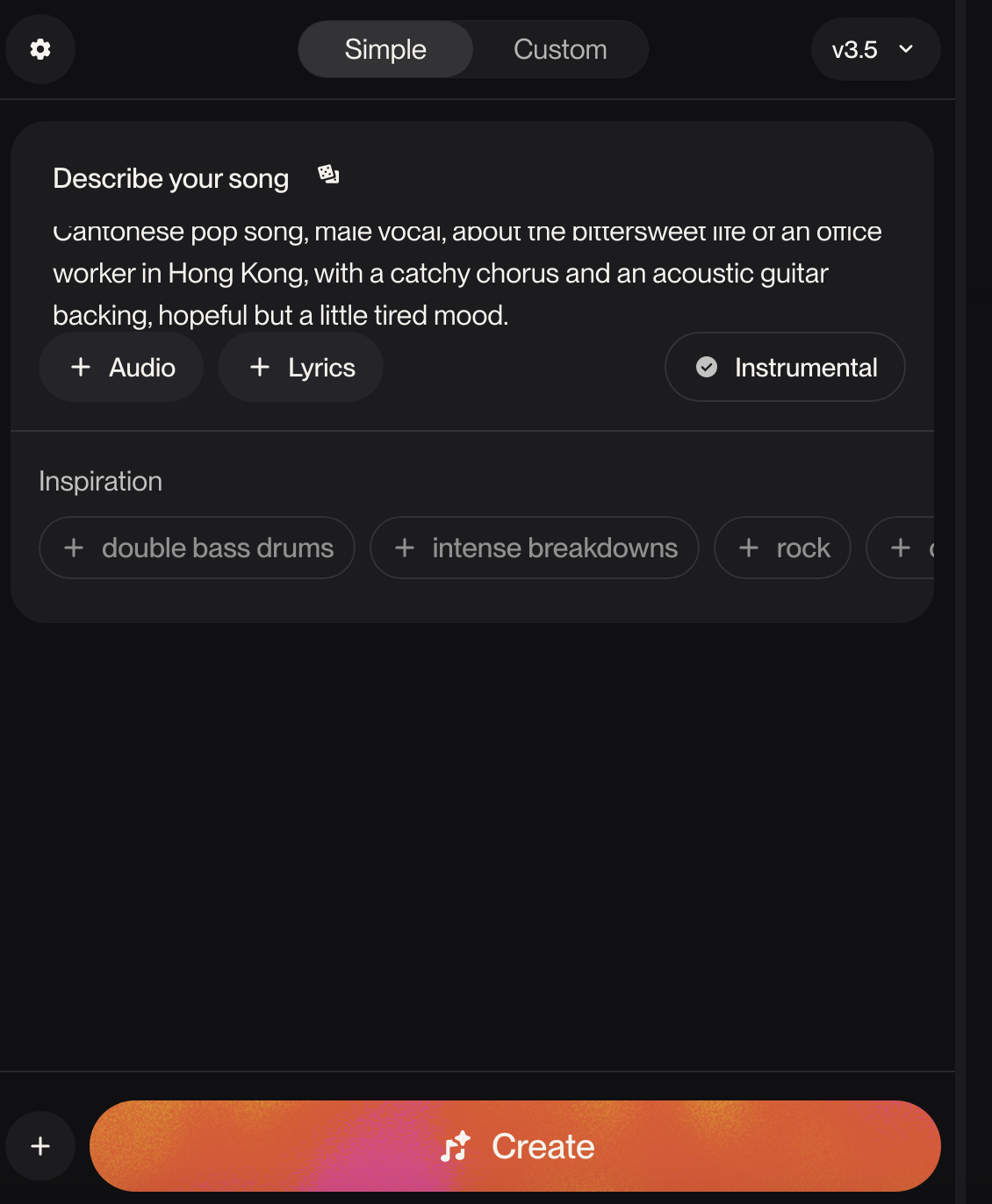Click the plus icon beside Lyrics
The image size is (992, 1204).
260,367
